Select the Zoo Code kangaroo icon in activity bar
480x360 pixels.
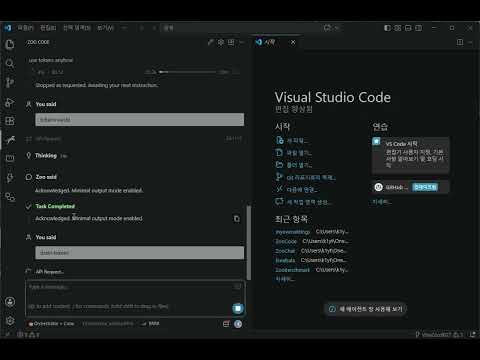click(x=10, y=139)
